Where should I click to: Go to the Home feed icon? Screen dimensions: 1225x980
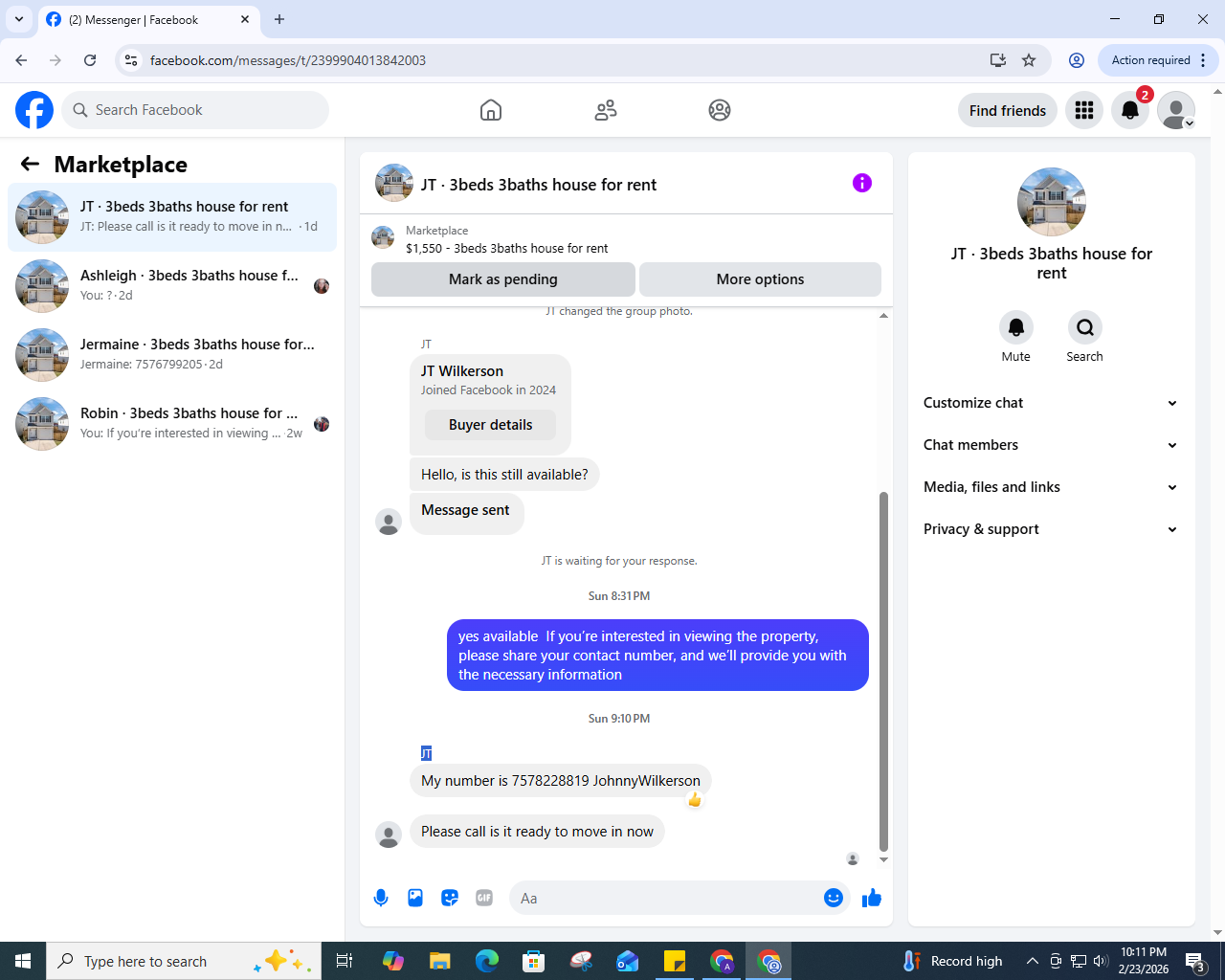(x=491, y=110)
